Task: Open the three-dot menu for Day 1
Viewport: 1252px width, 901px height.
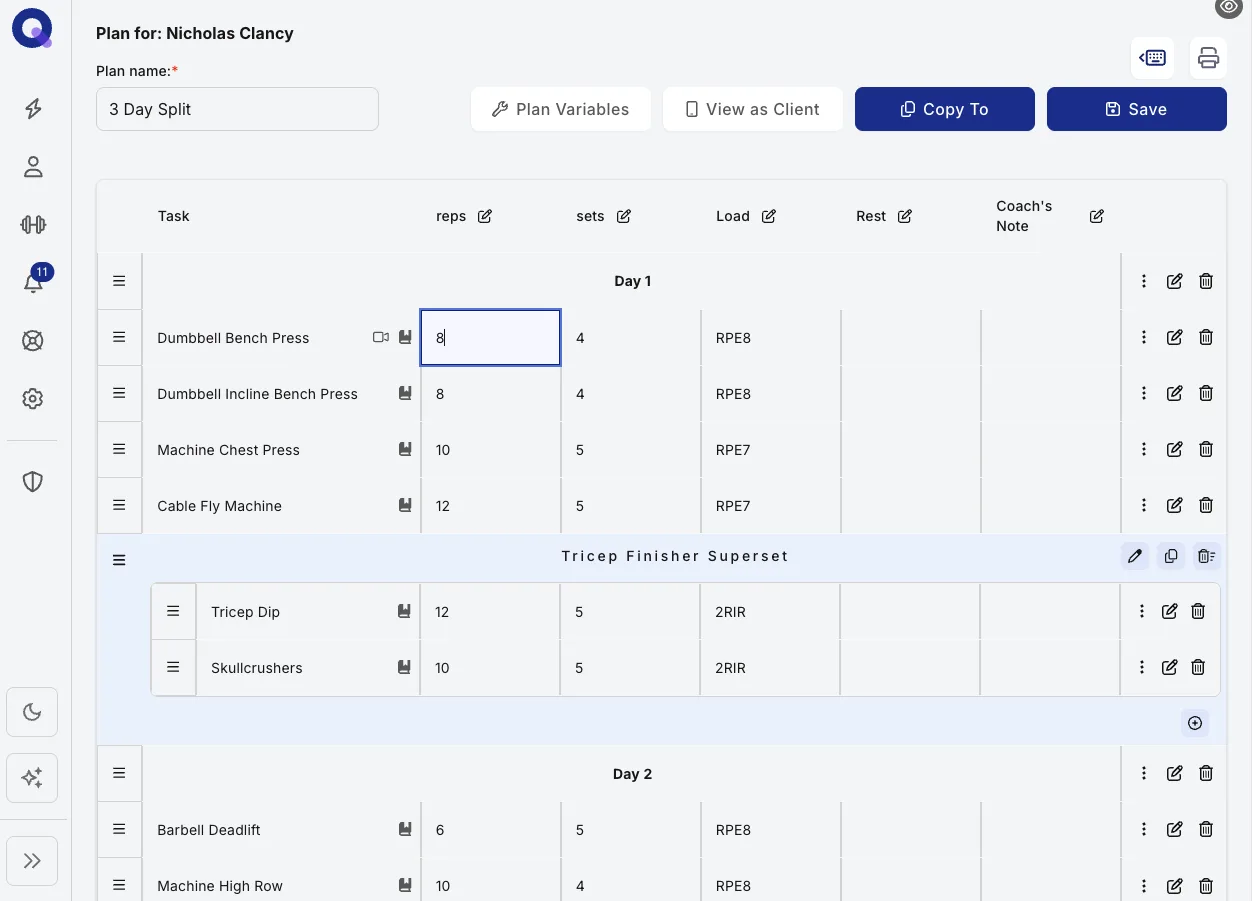Action: click(1144, 282)
